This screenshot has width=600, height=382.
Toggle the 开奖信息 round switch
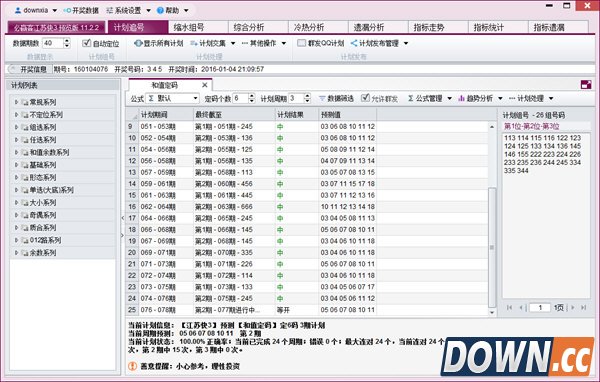click(13, 69)
